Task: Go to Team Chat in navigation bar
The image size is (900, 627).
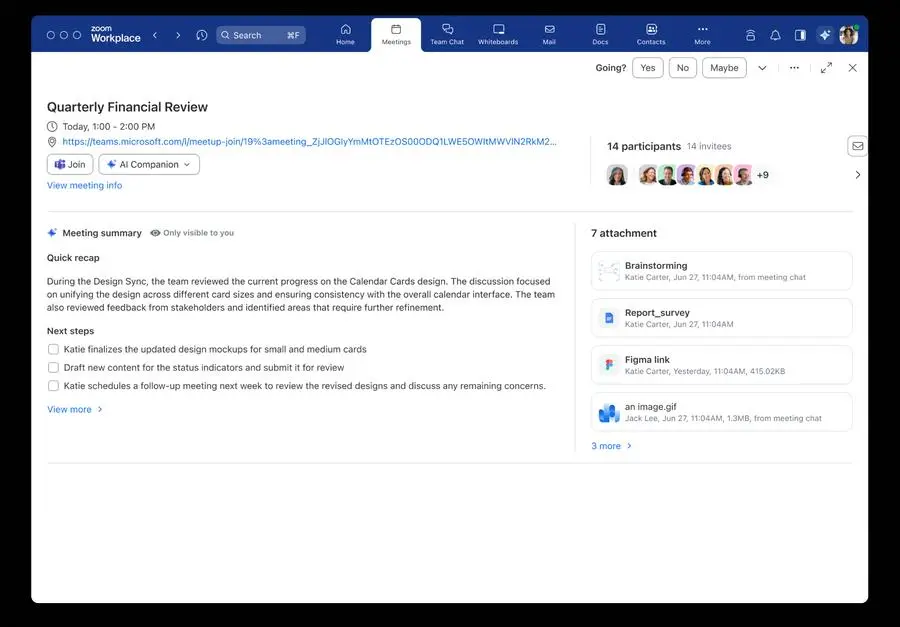Action: pyautogui.click(x=447, y=35)
